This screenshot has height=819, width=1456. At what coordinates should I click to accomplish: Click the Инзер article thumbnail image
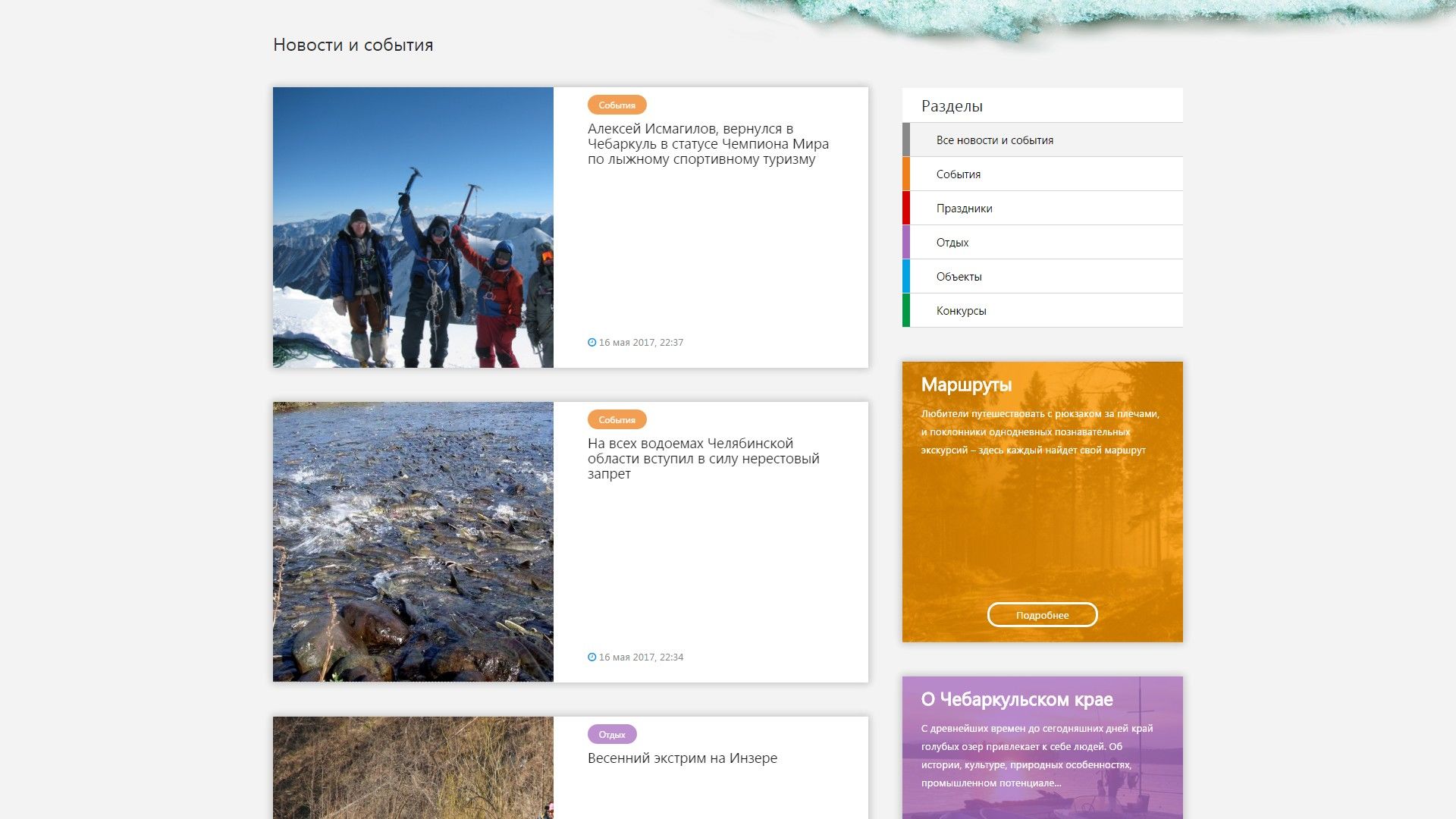pyautogui.click(x=413, y=767)
